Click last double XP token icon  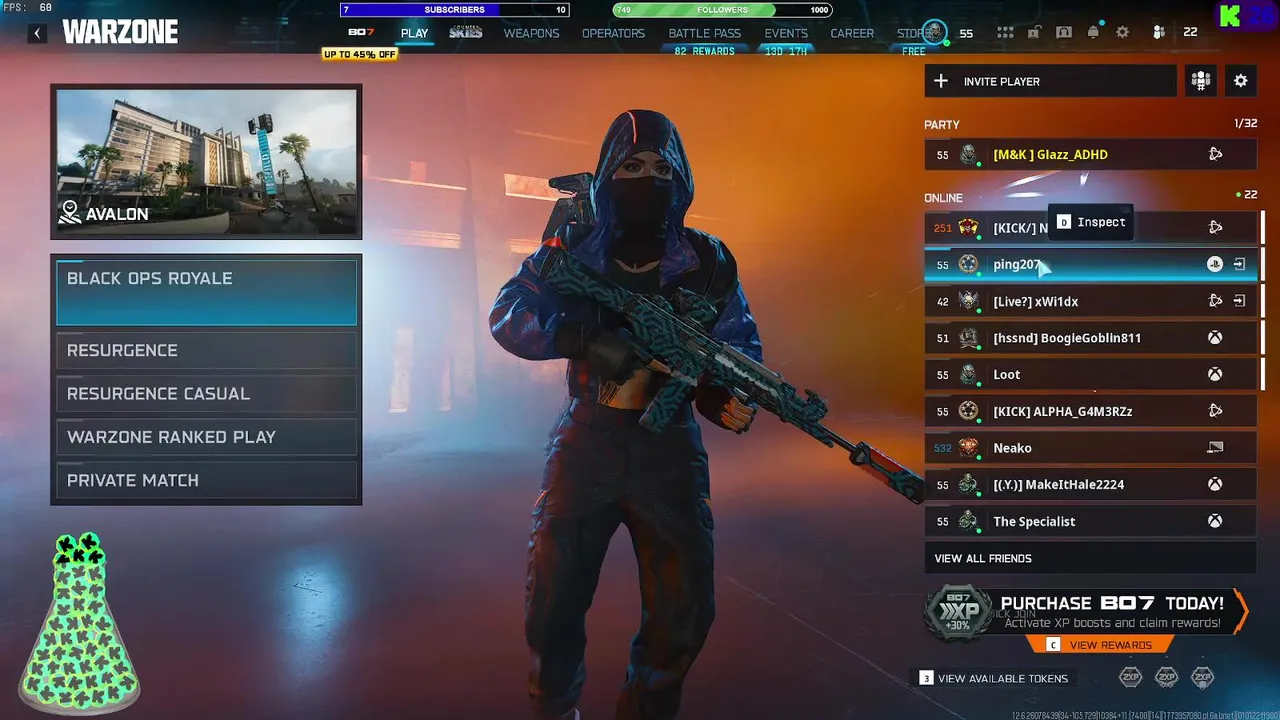point(1202,677)
